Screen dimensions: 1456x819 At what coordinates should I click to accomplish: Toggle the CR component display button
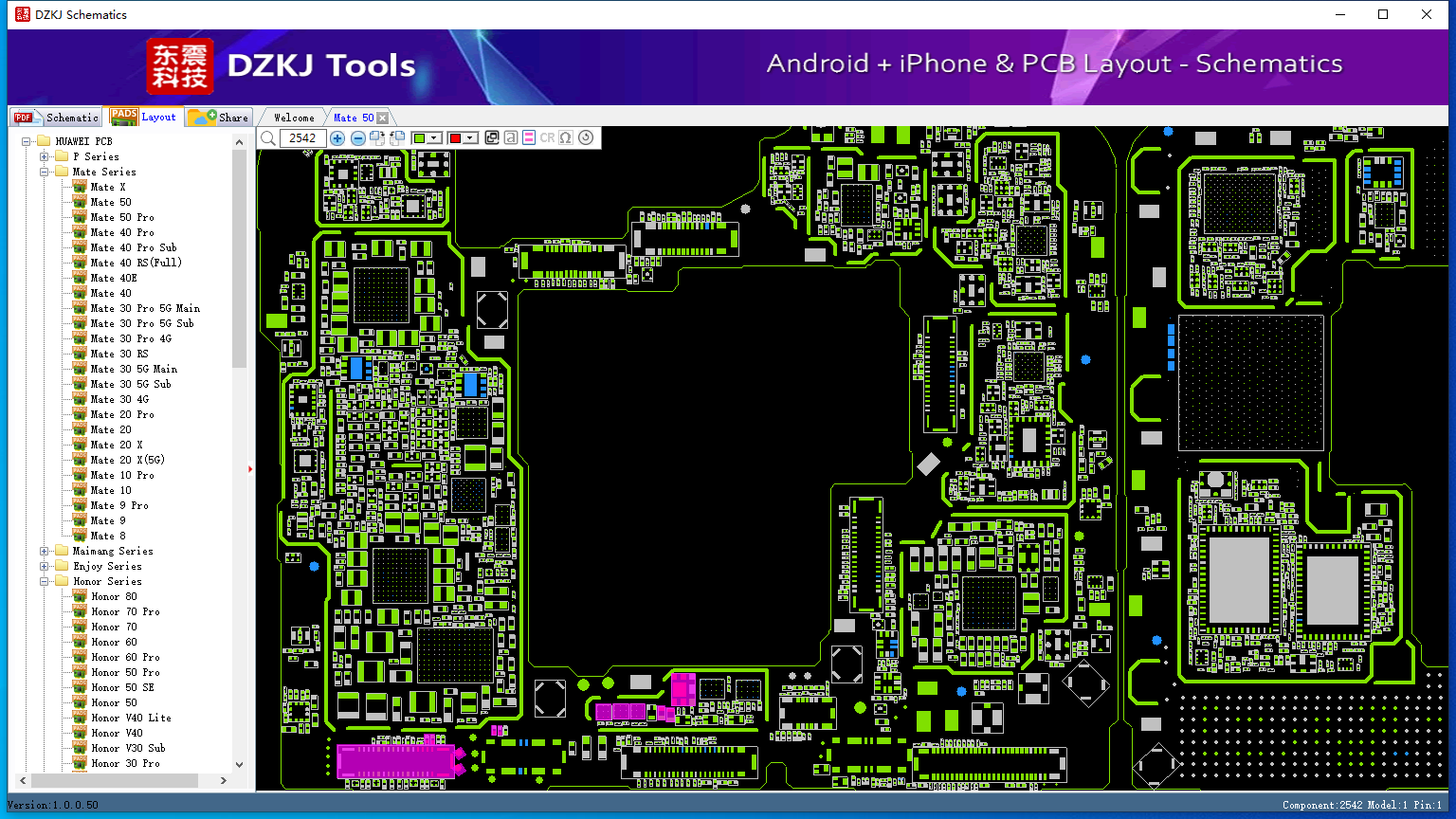547,137
